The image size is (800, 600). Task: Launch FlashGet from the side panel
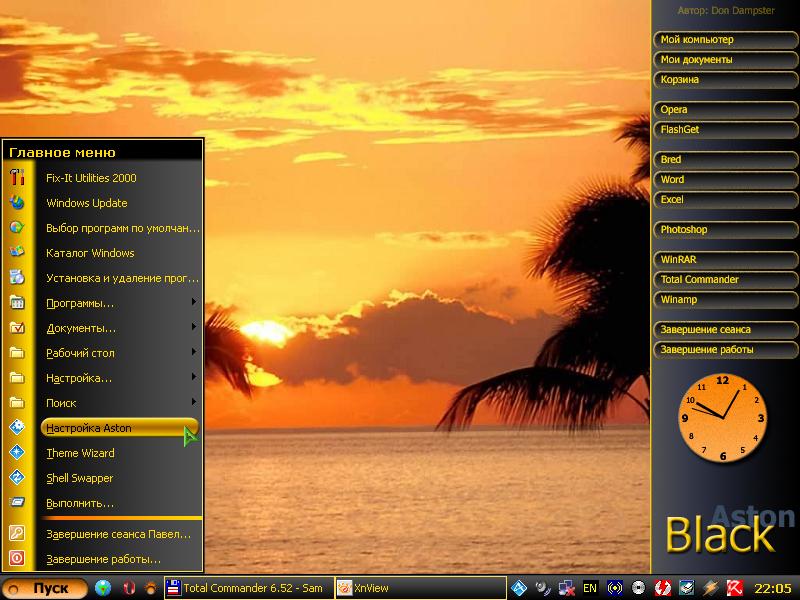[726, 129]
